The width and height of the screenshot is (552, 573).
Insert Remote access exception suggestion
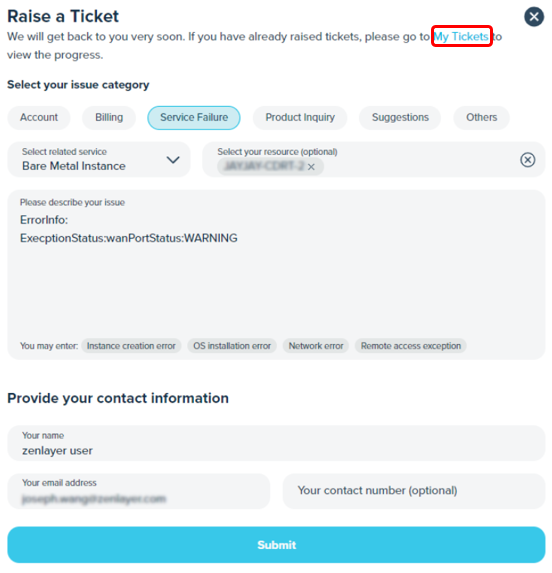[x=411, y=346]
